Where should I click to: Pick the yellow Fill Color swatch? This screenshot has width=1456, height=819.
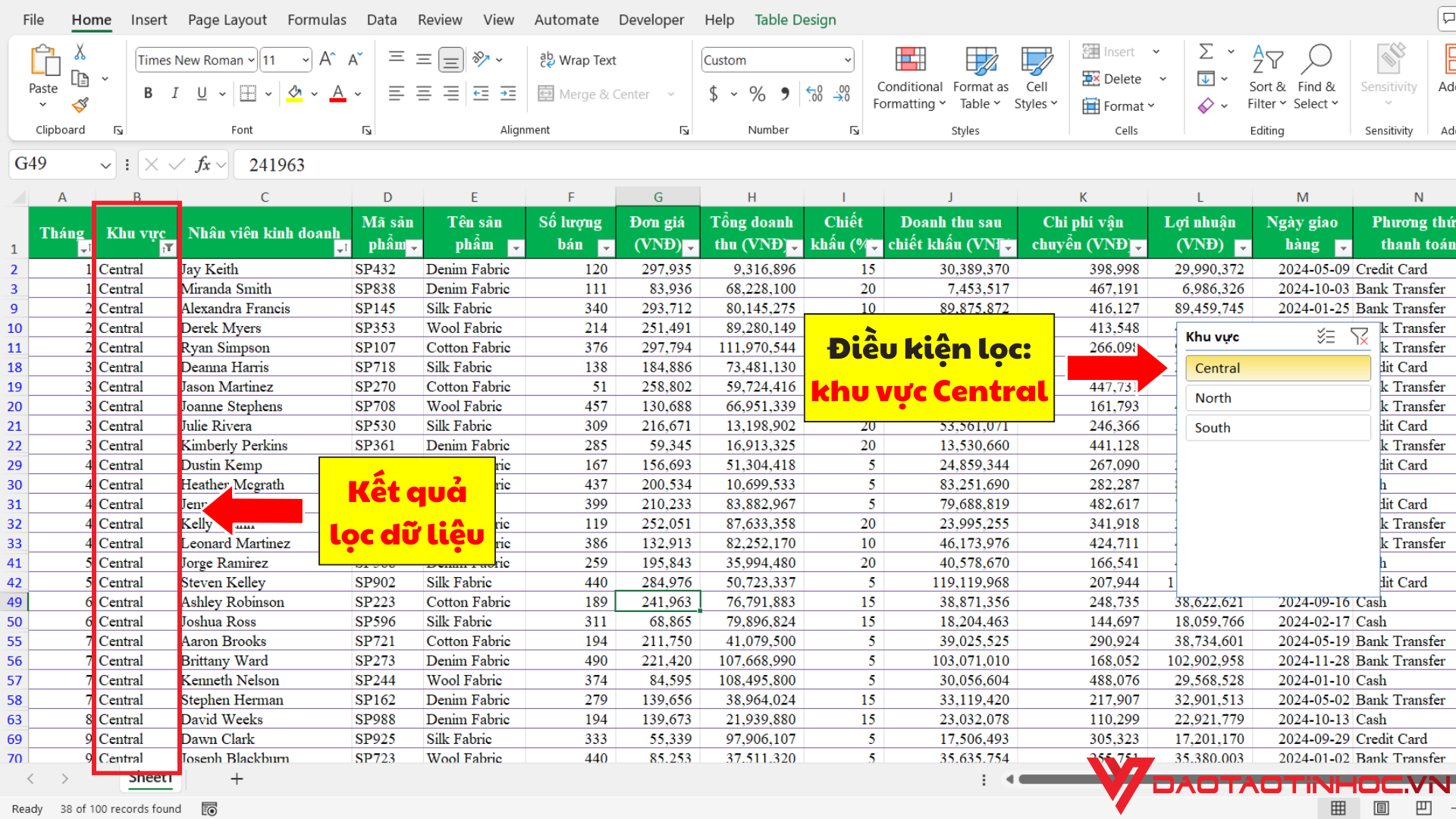294,93
